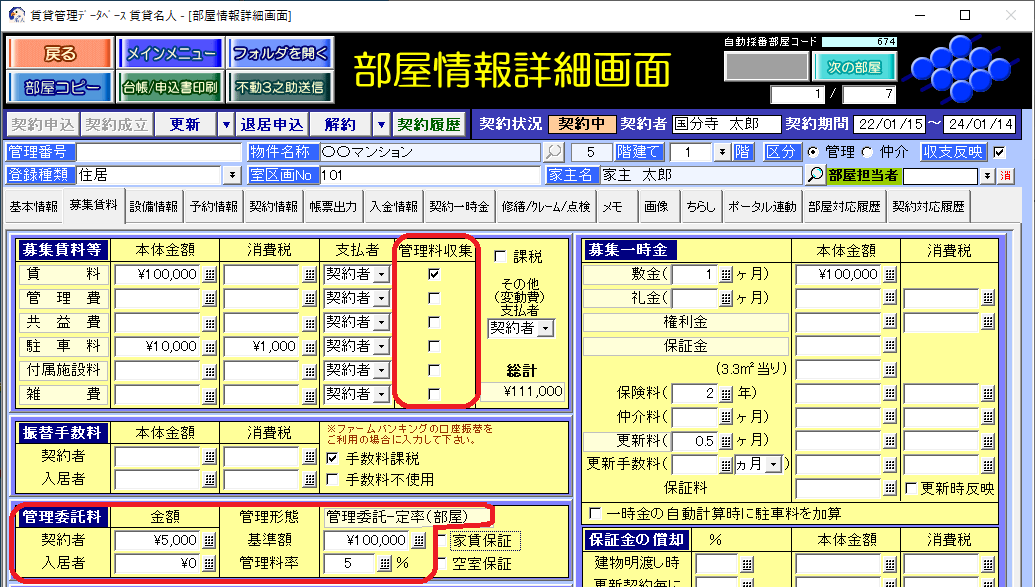Uncheck 管理料収集 checkbox for 賃料 row

pyautogui.click(x=433, y=273)
